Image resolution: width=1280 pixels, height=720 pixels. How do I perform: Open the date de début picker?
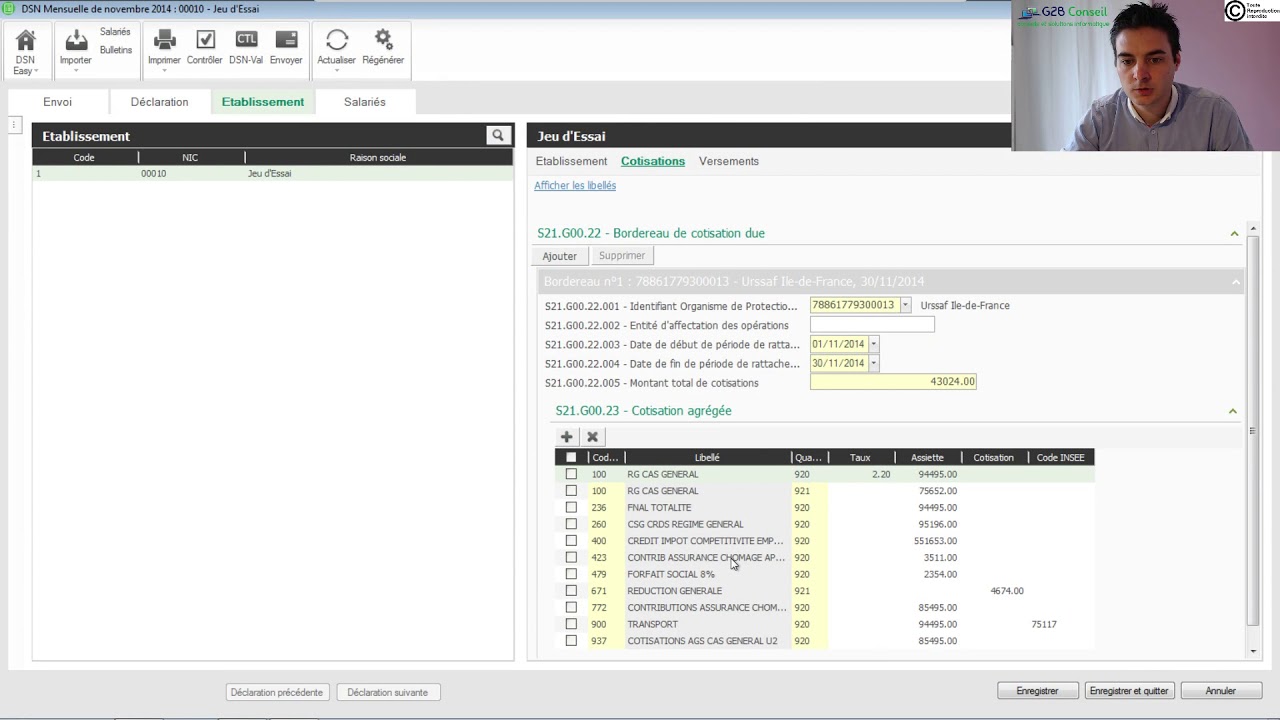click(873, 344)
